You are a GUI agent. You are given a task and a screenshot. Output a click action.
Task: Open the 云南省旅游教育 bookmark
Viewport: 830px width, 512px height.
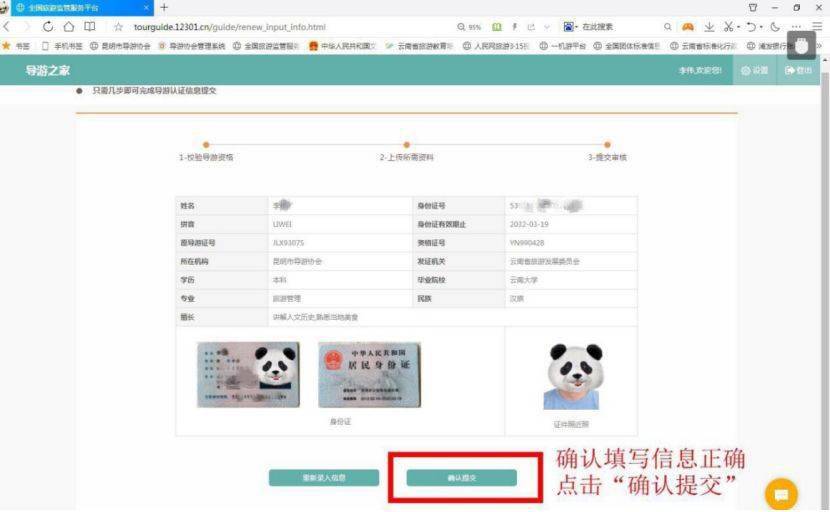[x=419, y=46]
